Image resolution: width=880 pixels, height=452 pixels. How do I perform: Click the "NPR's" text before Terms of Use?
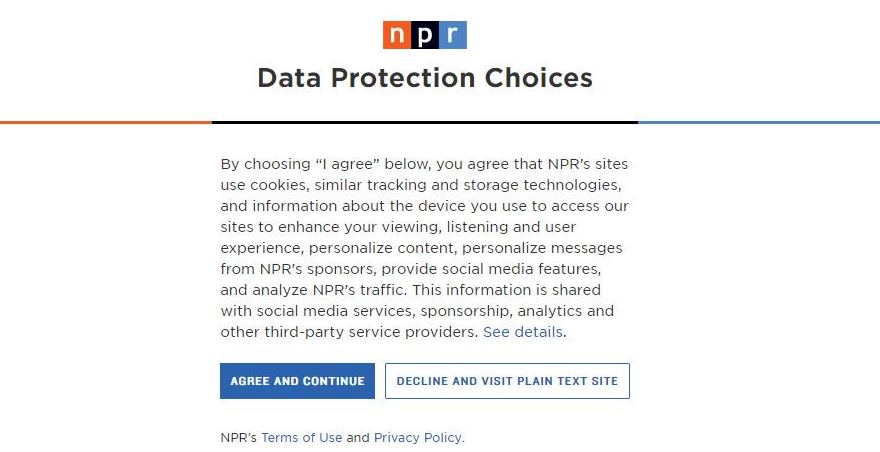coord(238,438)
